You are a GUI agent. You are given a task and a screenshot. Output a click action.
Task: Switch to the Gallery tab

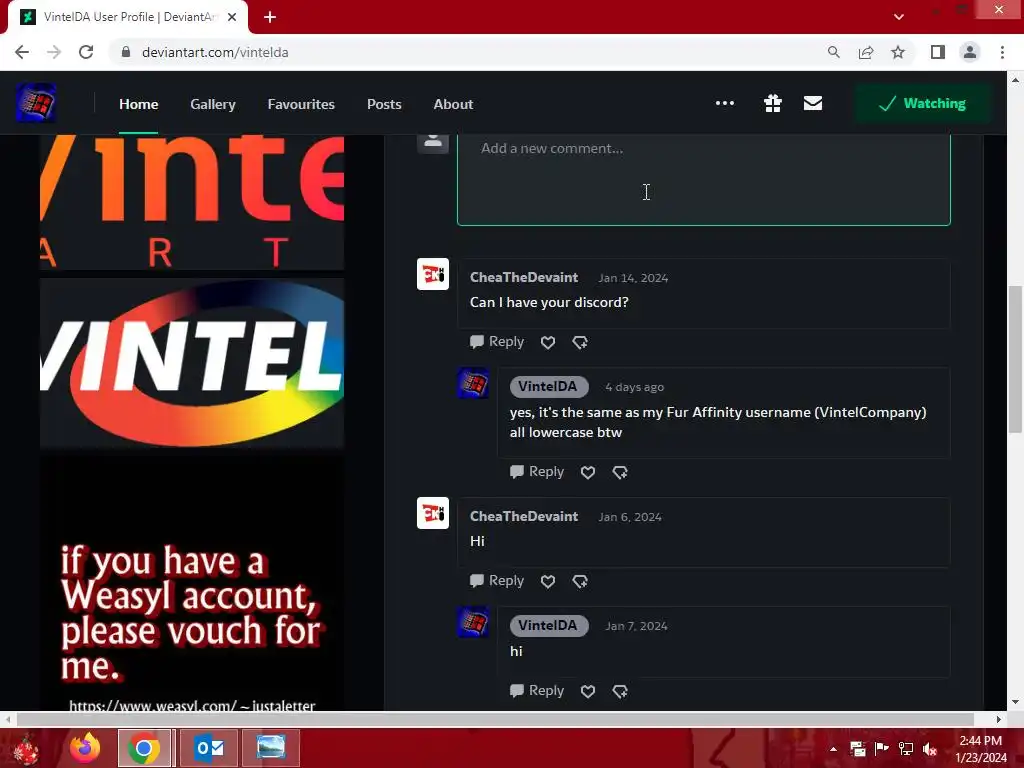coord(212,104)
